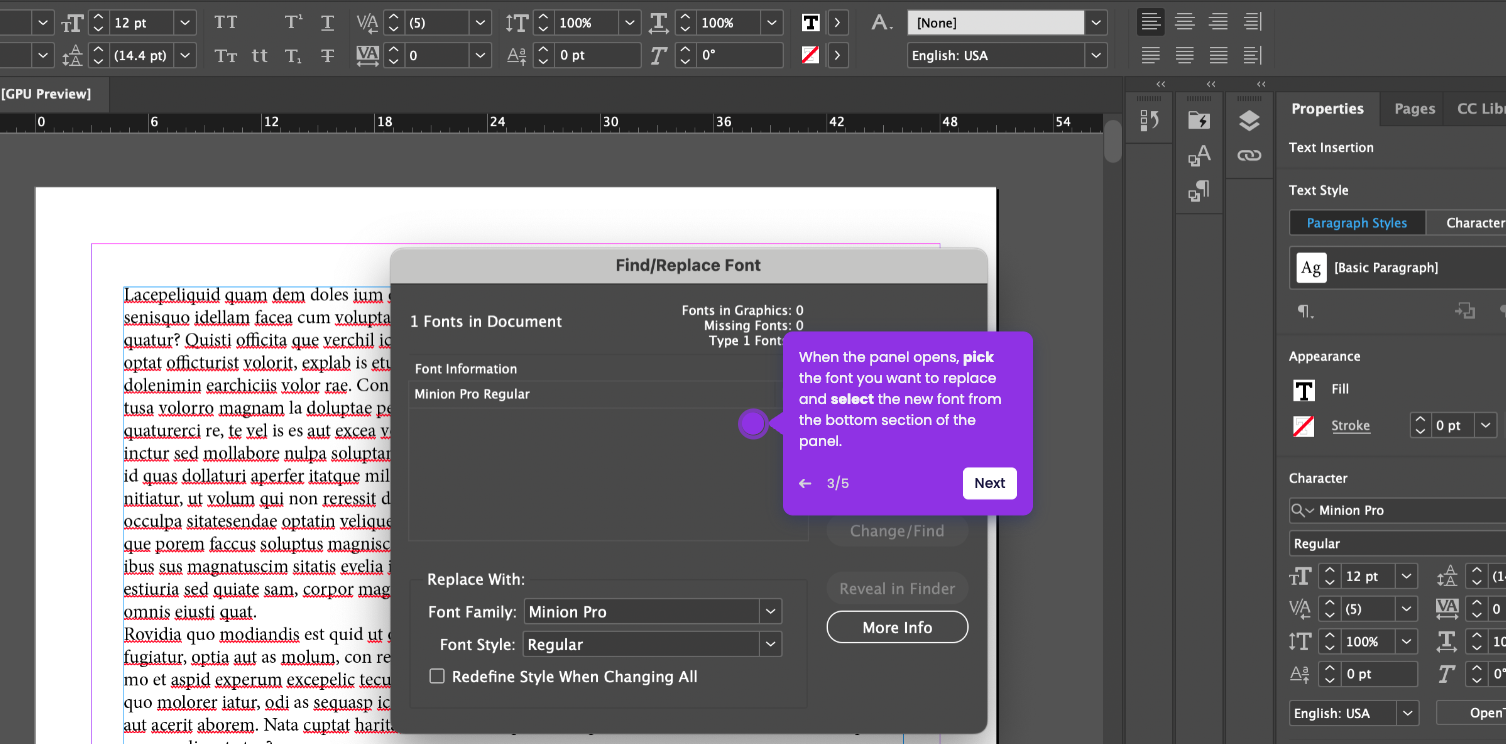Click the Stroke color swatch in Appearance
This screenshot has height=744, width=1506.
pyautogui.click(x=1304, y=426)
